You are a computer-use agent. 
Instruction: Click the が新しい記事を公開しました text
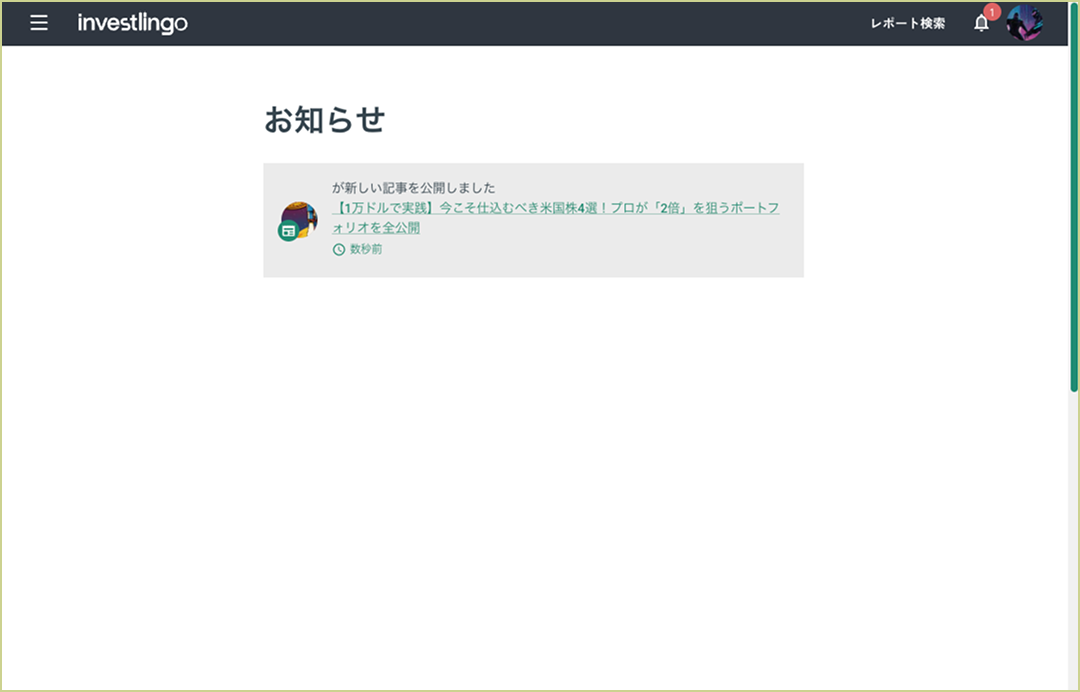[412, 186]
